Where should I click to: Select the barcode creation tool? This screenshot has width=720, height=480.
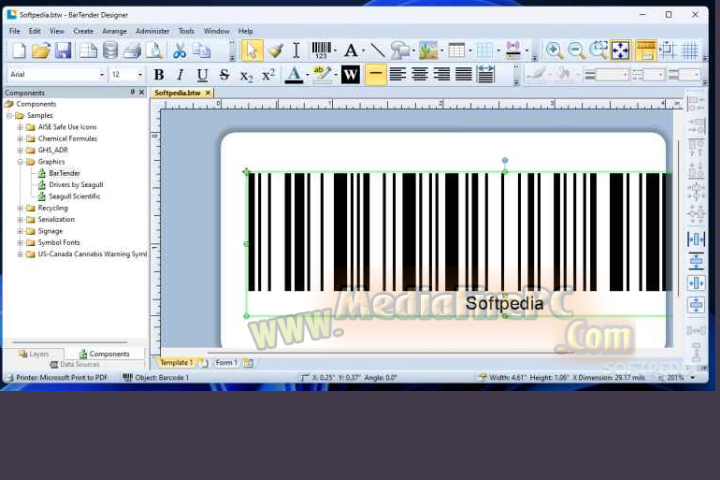tap(321, 50)
